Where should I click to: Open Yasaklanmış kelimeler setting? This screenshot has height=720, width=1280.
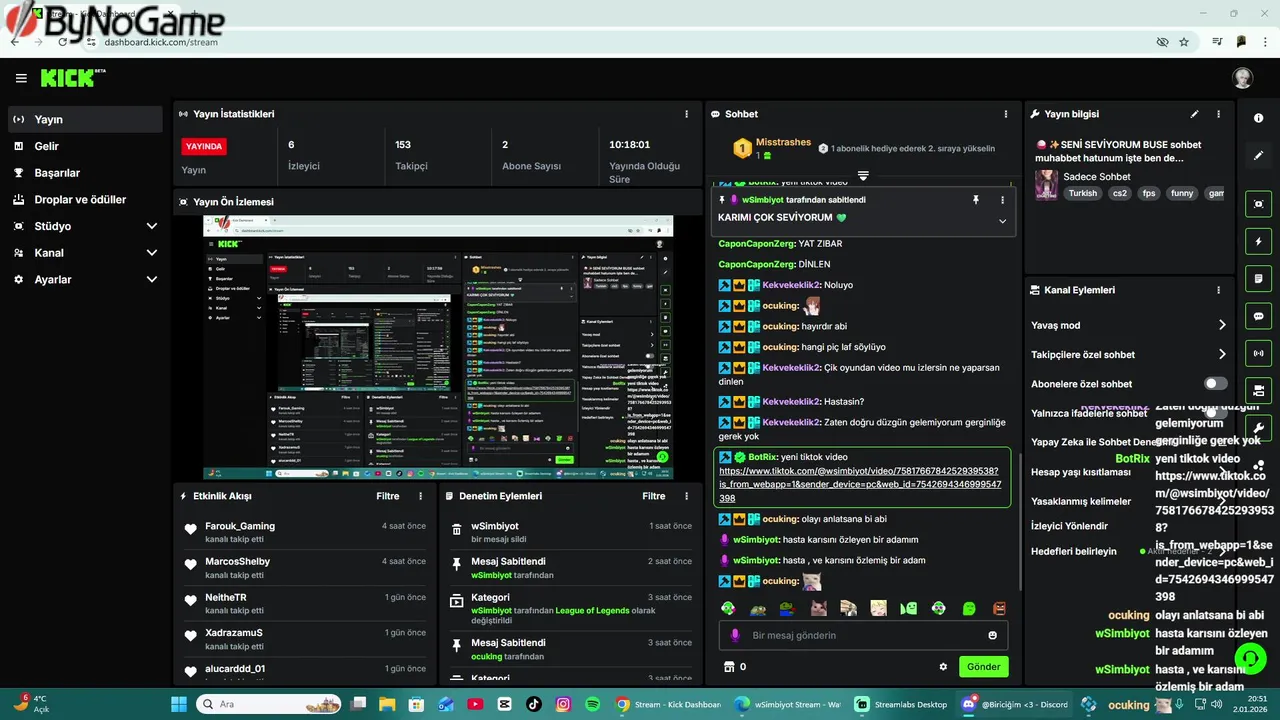(1081, 501)
